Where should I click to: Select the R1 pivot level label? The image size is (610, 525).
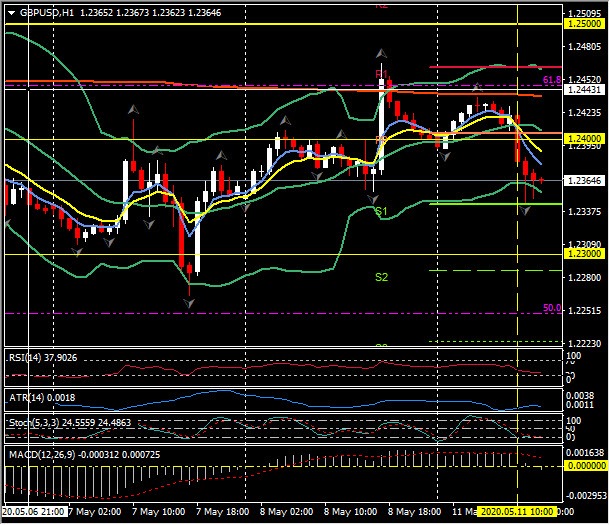pos(380,75)
